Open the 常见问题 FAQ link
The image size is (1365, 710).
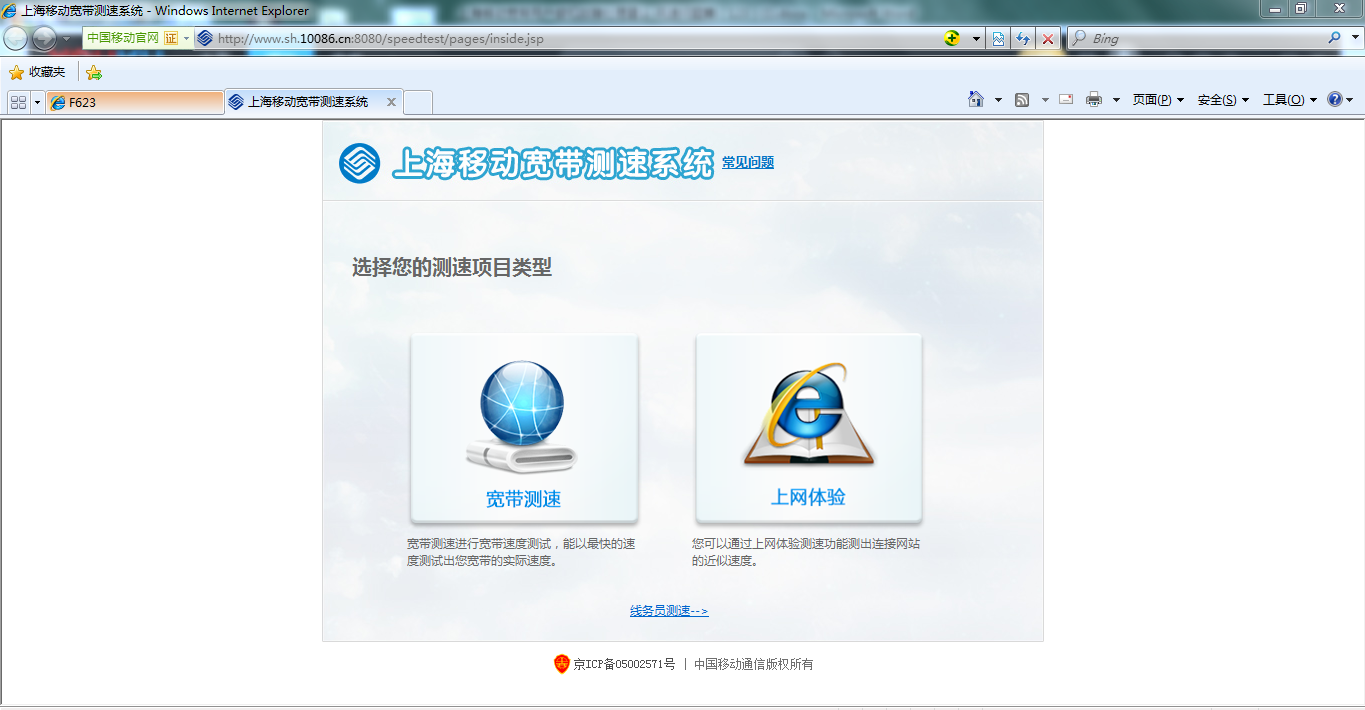[x=748, y=162]
